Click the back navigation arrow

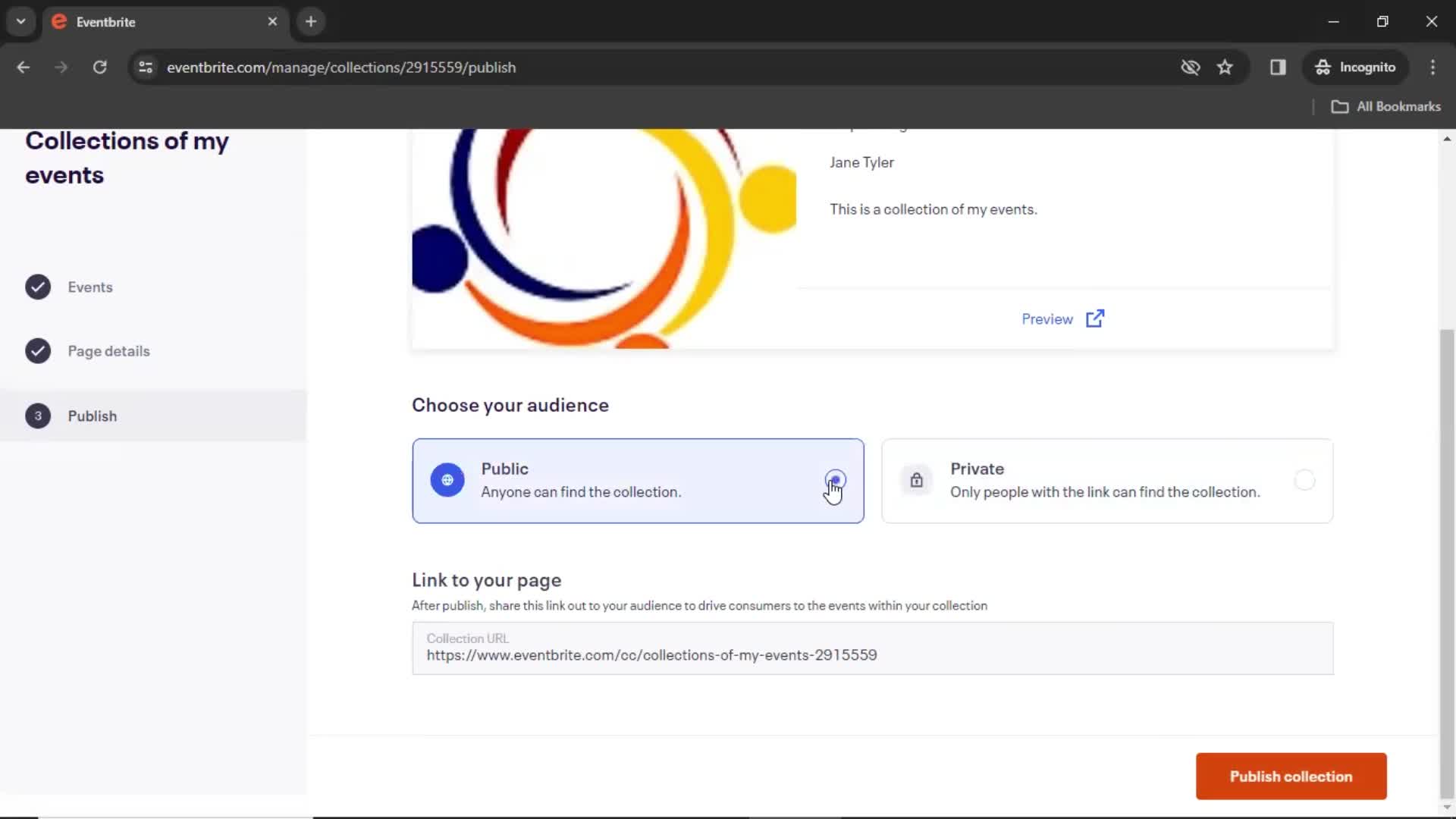point(23,67)
